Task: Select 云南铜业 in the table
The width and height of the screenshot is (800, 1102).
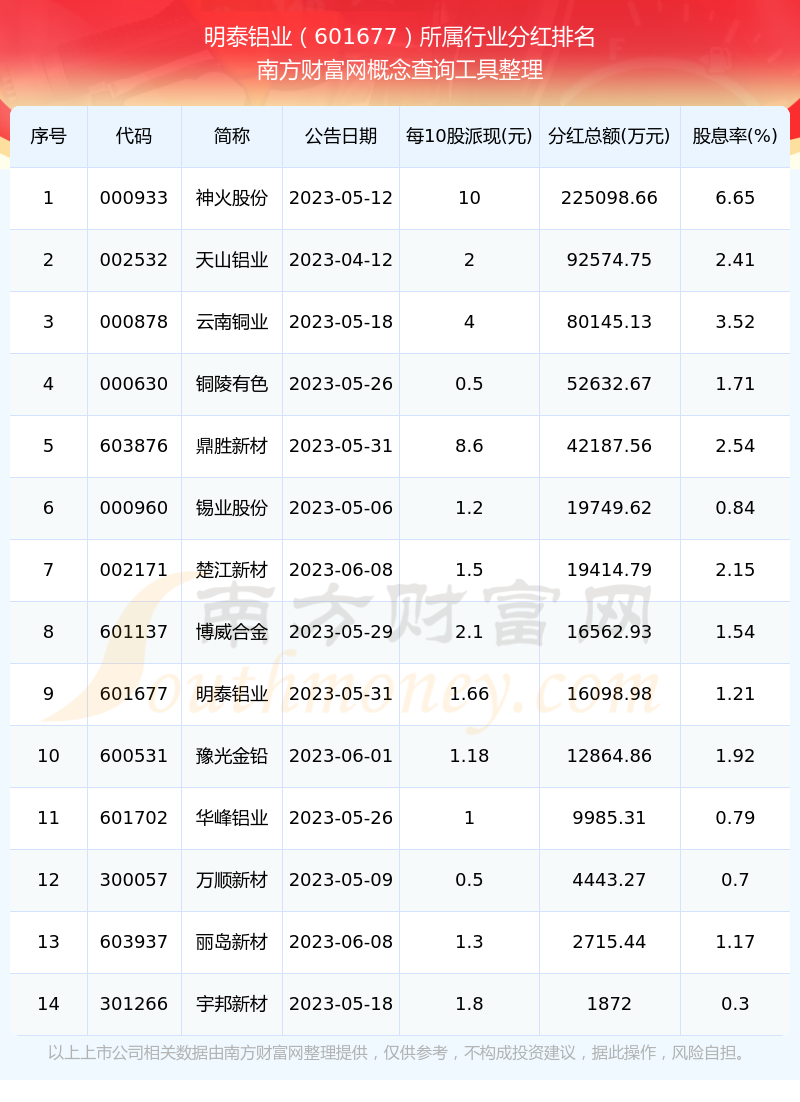Action: [x=232, y=322]
